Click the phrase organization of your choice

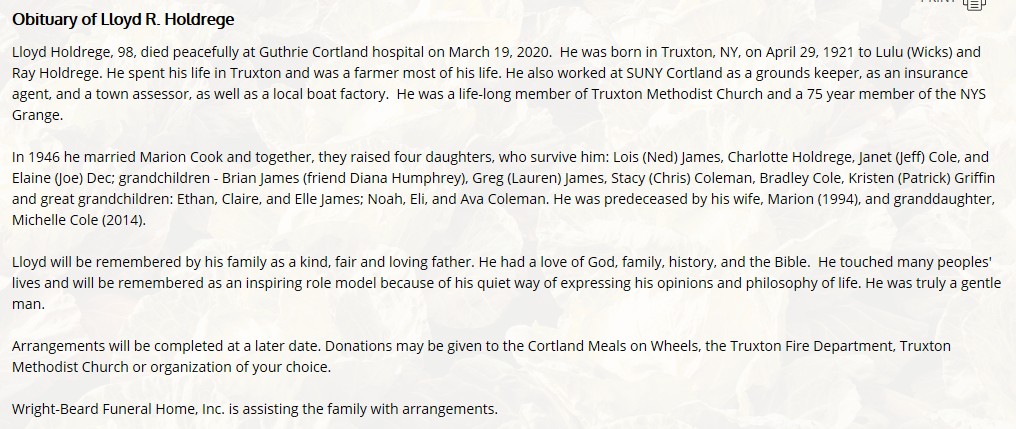(x=240, y=367)
